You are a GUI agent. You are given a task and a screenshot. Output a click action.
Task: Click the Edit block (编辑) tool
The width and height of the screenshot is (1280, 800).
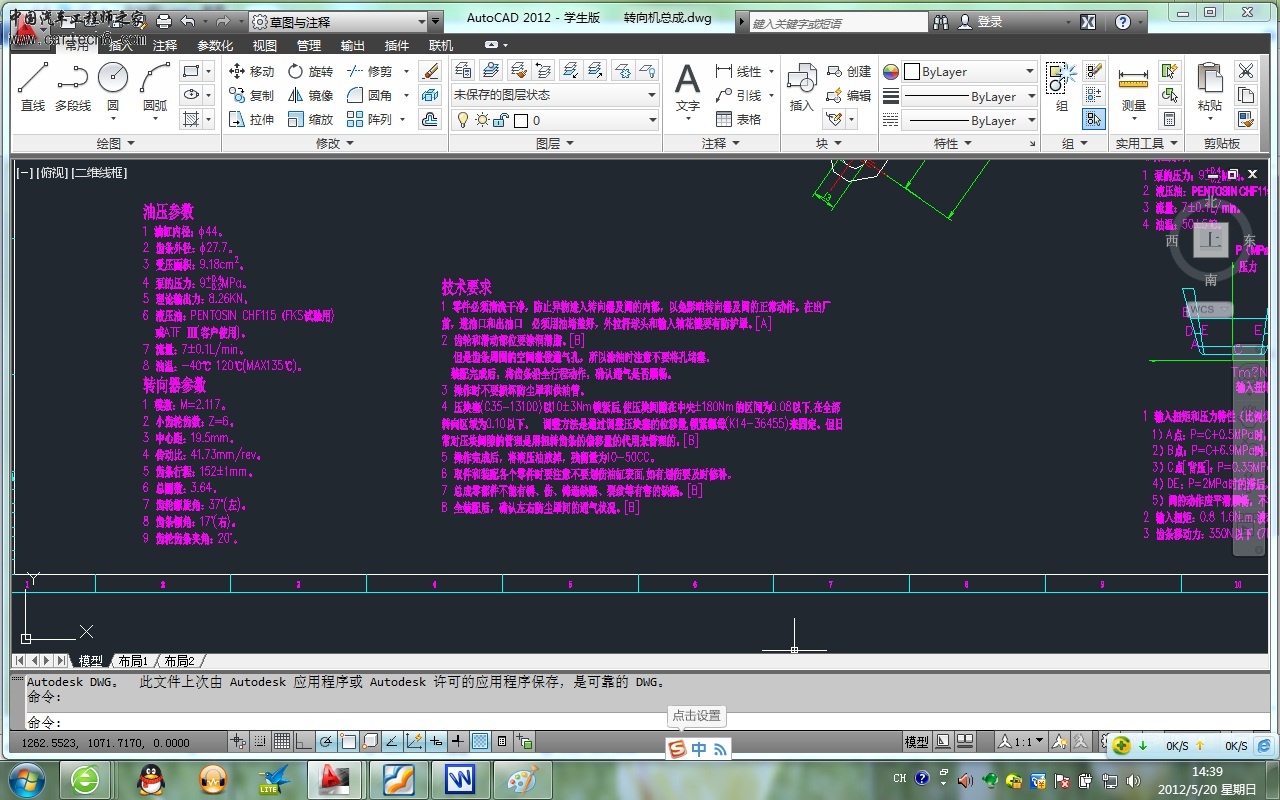849,95
